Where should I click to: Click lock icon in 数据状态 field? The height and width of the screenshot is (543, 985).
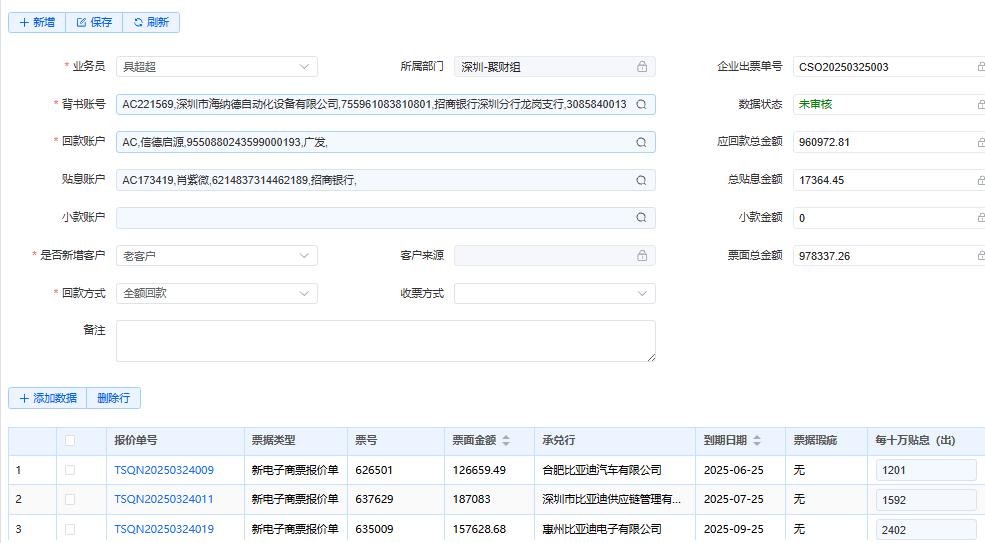pos(981,104)
